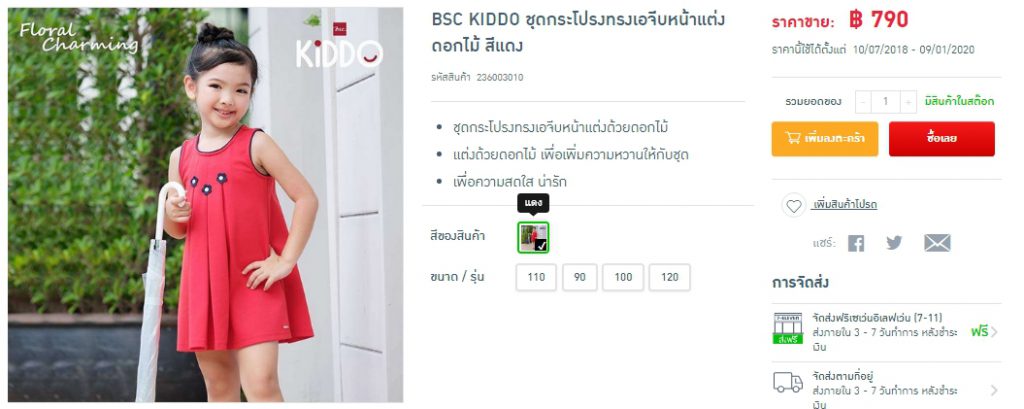
Task: Click the red buy now button
Action: point(942,139)
